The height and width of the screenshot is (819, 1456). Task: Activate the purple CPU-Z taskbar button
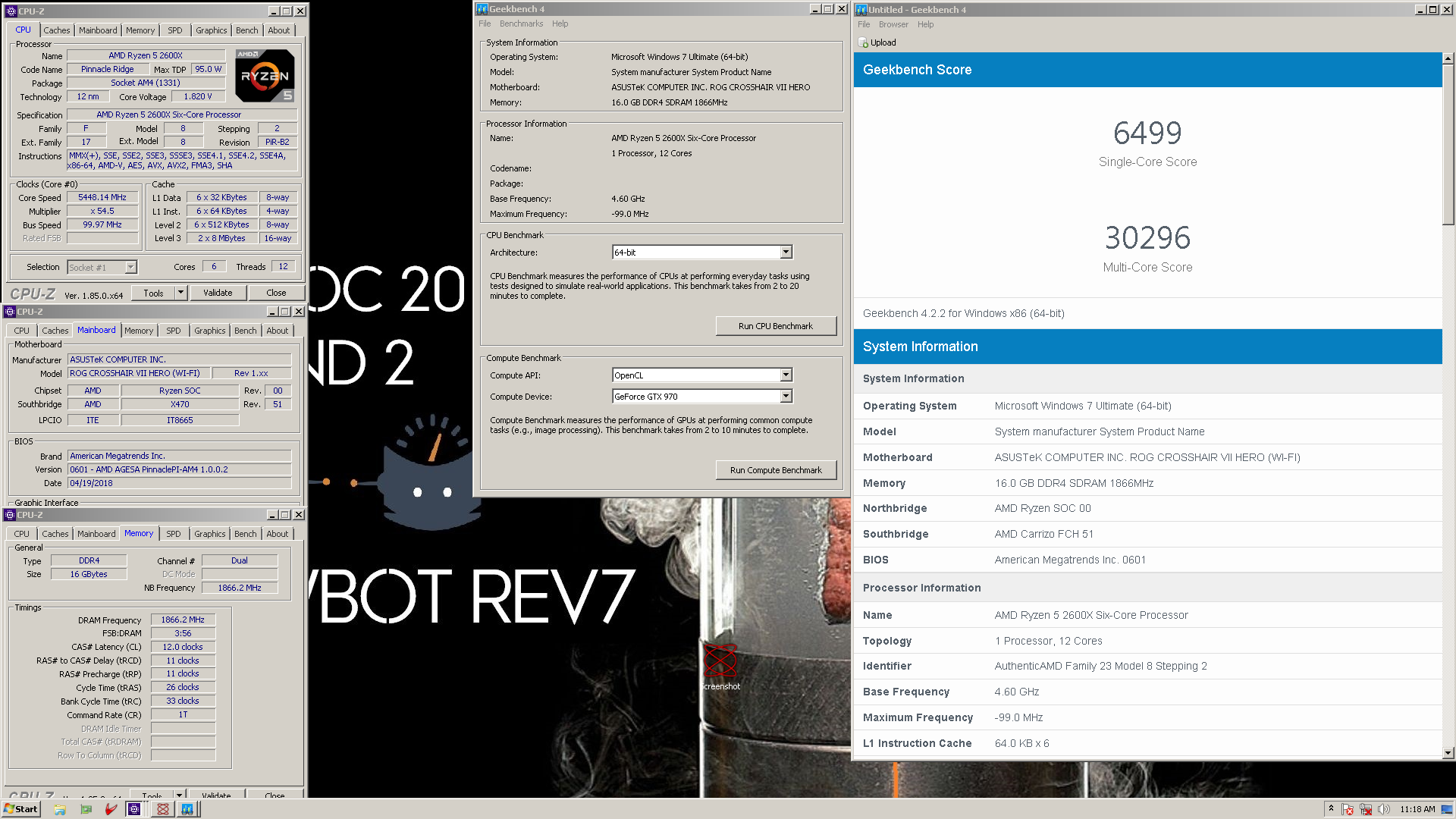click(134, 809)
